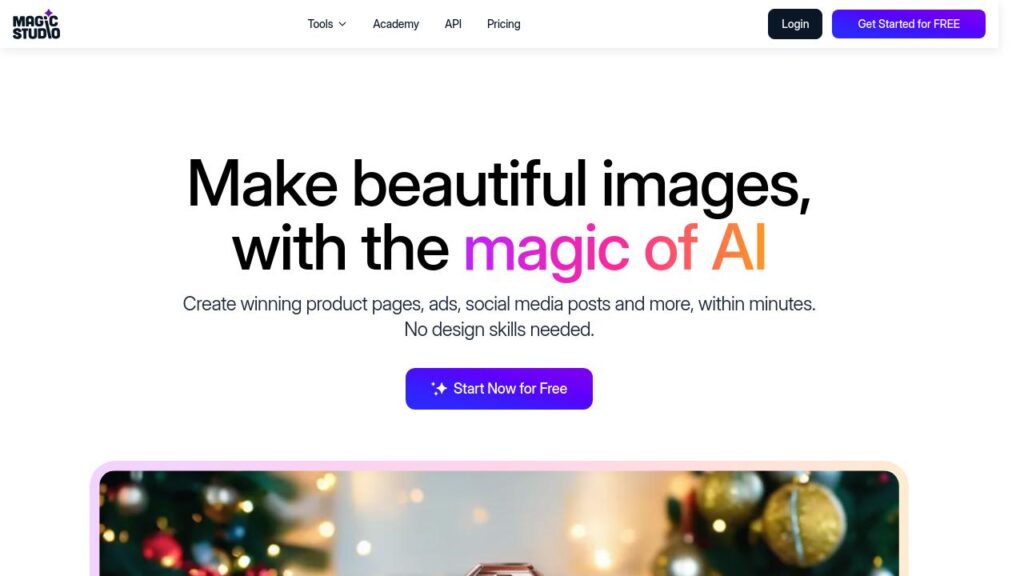This screenshot has height=576, width=1024.
Task: Click the purple star in the logo
Action: pos(48,13)
